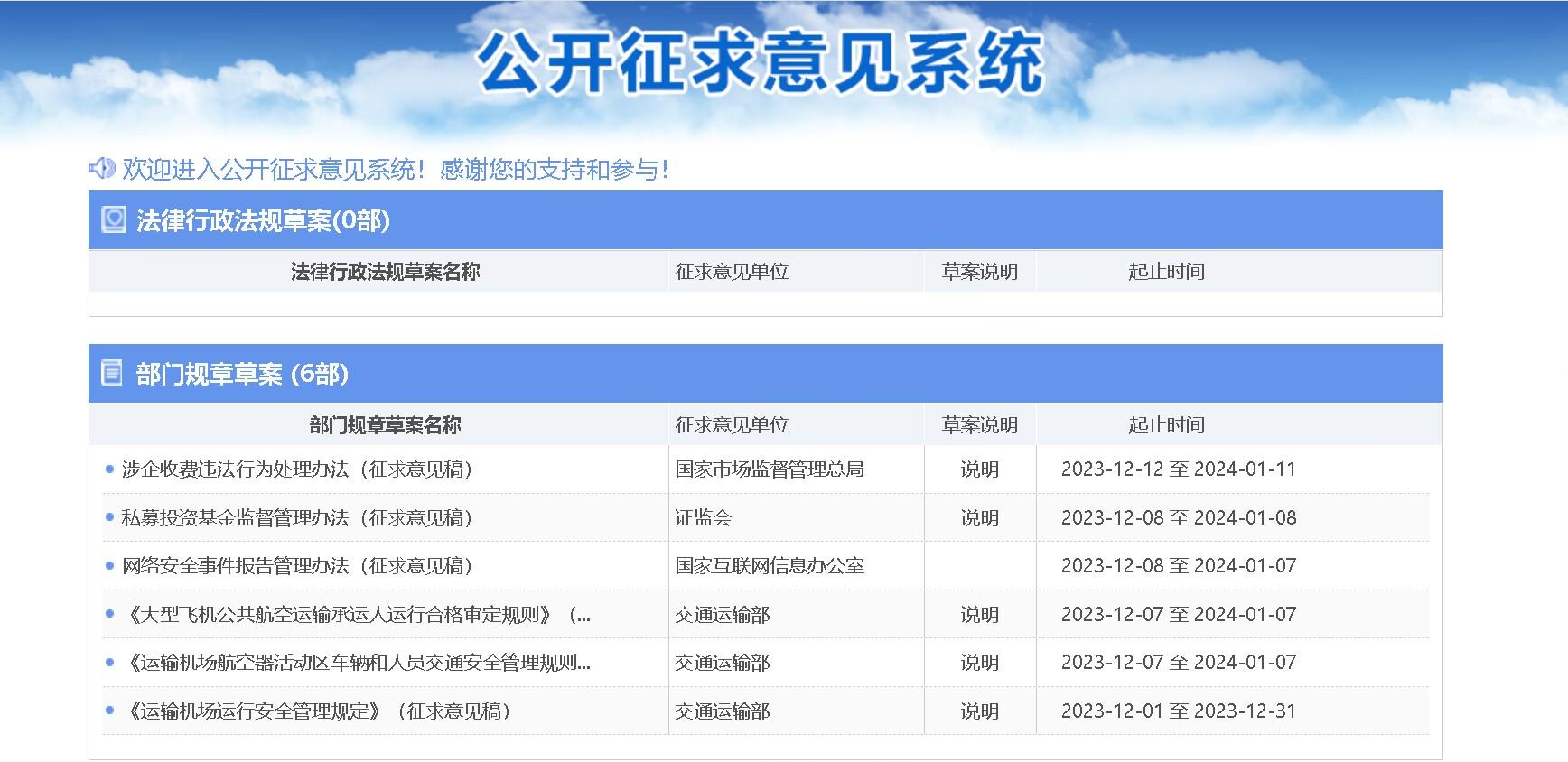
Task: Open 说明 for 运输机场航空器活动区 row
Action: [979, 663]
